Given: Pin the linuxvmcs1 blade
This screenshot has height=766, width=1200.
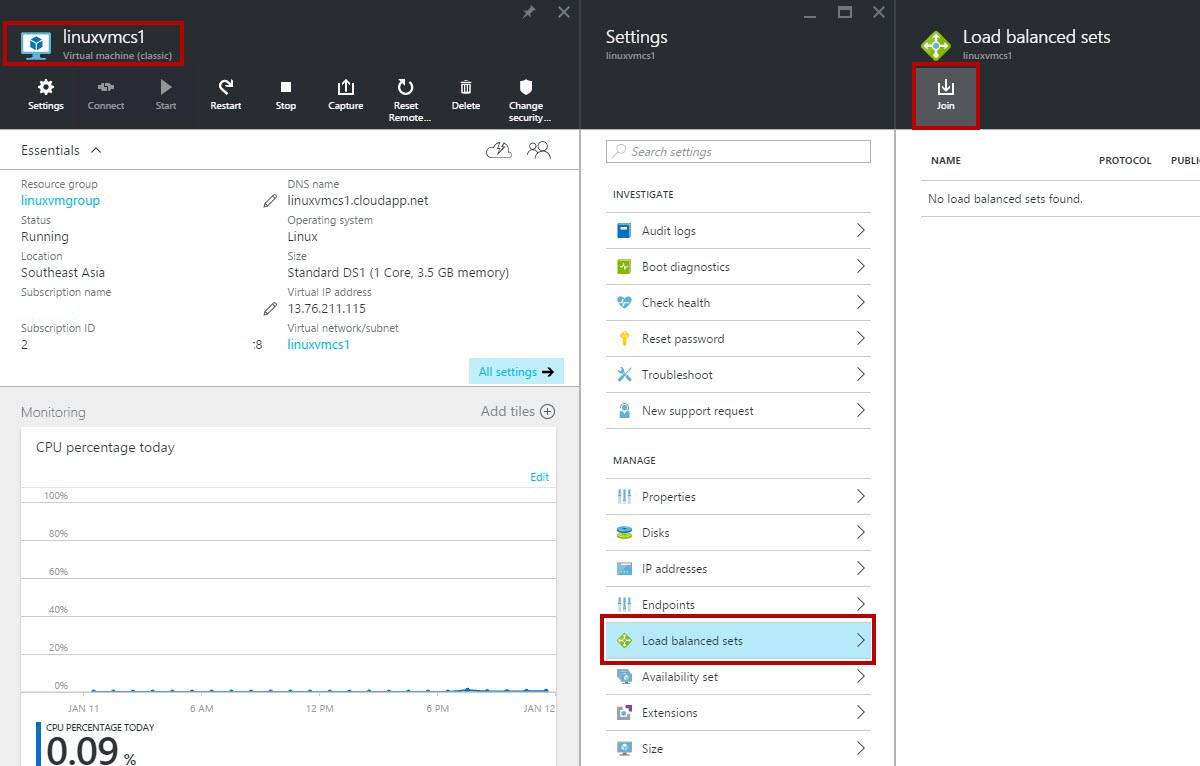Looking at the screenshot, I should tap(530, 12).
